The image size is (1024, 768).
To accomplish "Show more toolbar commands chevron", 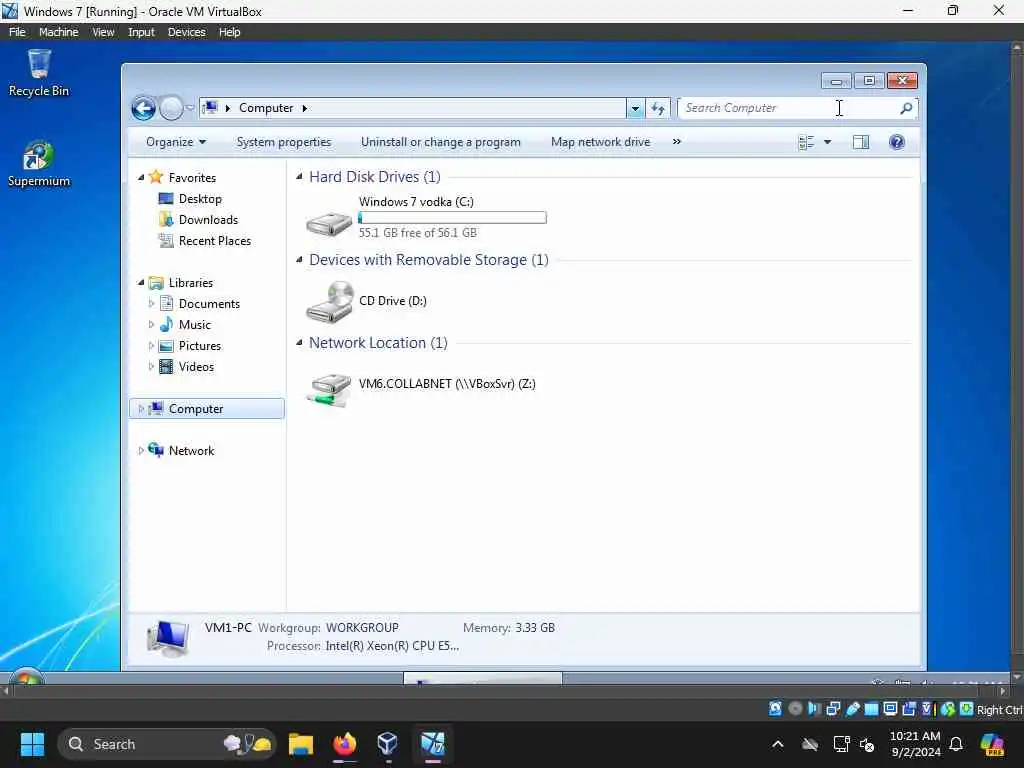I will [x=677, y=142].
